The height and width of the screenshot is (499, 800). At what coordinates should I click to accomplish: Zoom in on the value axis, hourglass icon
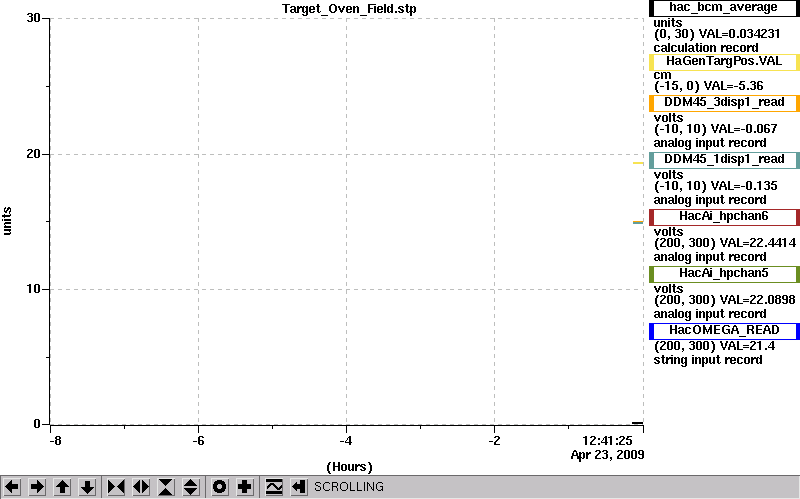(166, 487)
